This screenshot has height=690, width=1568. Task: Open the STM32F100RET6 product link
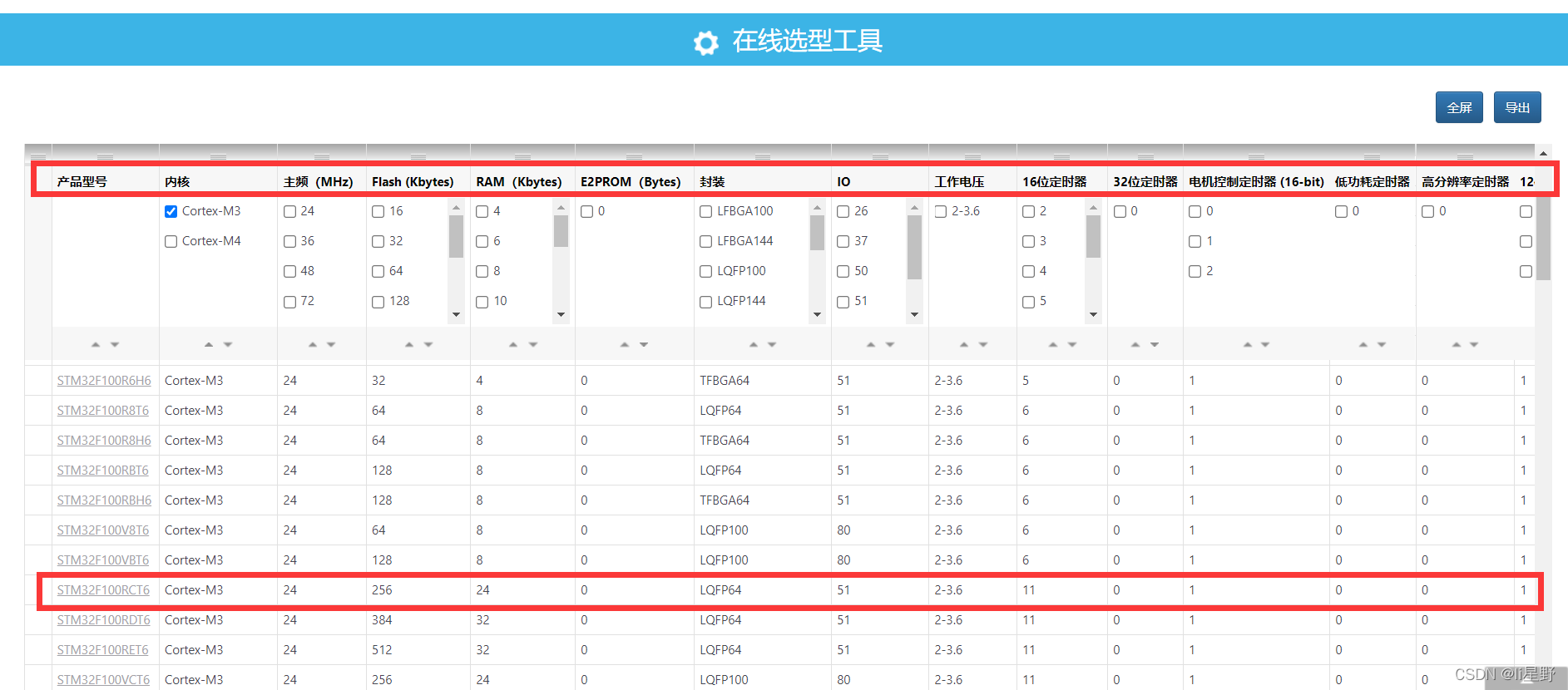[102, 650]
